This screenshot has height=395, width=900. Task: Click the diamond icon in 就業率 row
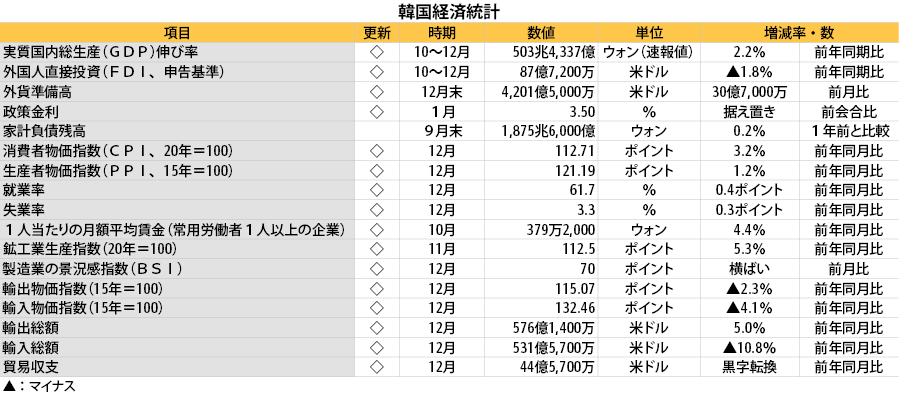coord(377,190)
